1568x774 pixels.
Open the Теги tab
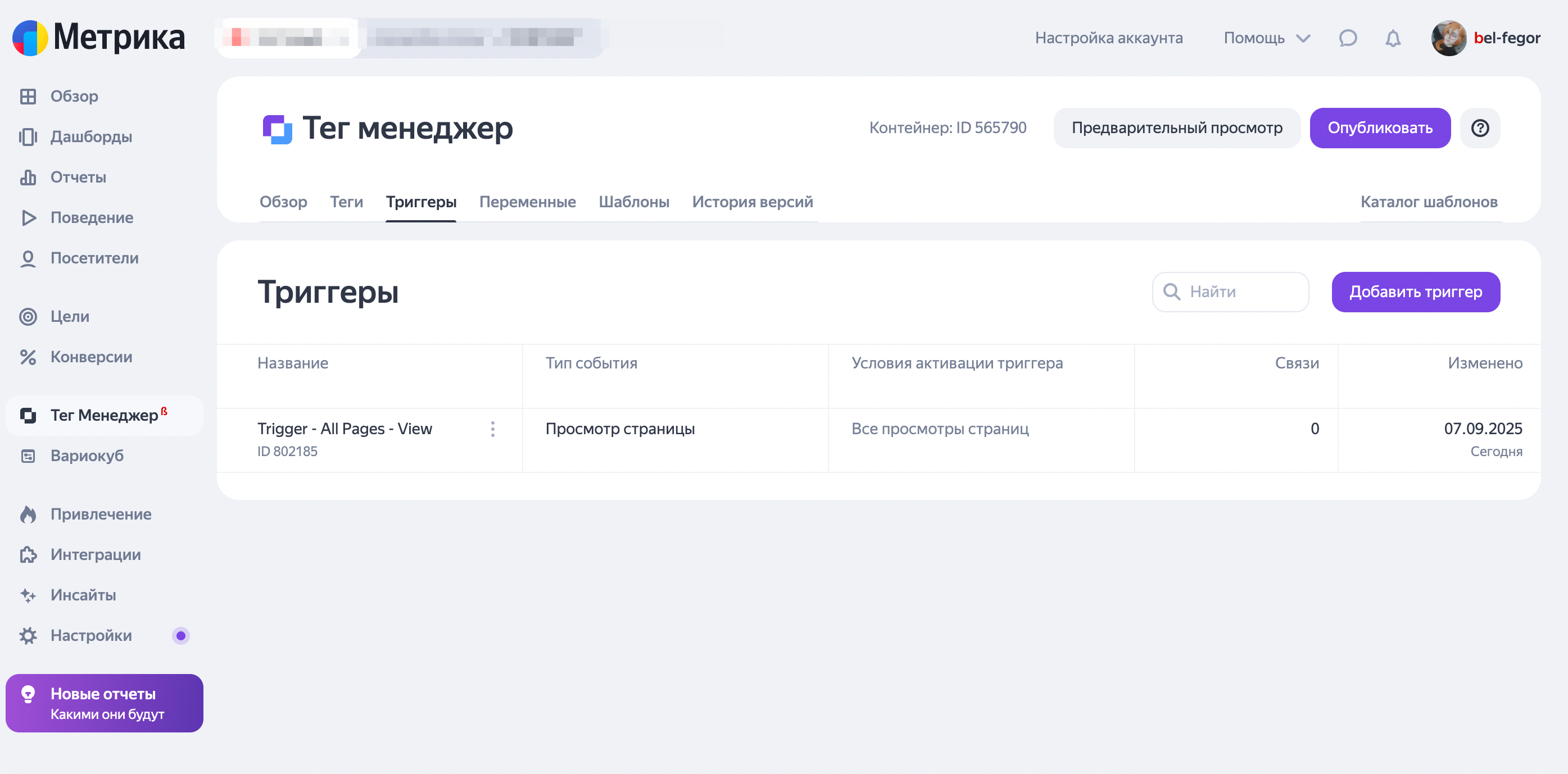click(346, 202)
